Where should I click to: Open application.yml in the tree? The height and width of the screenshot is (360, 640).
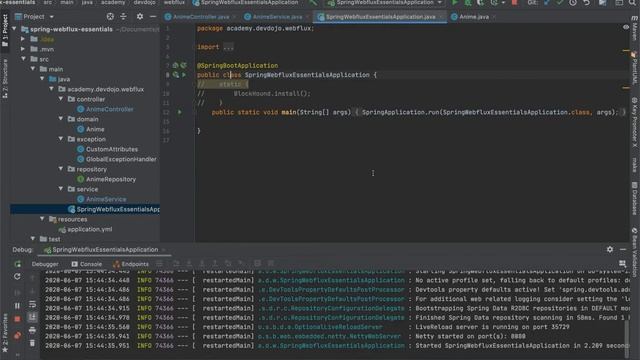click(89, 229)
